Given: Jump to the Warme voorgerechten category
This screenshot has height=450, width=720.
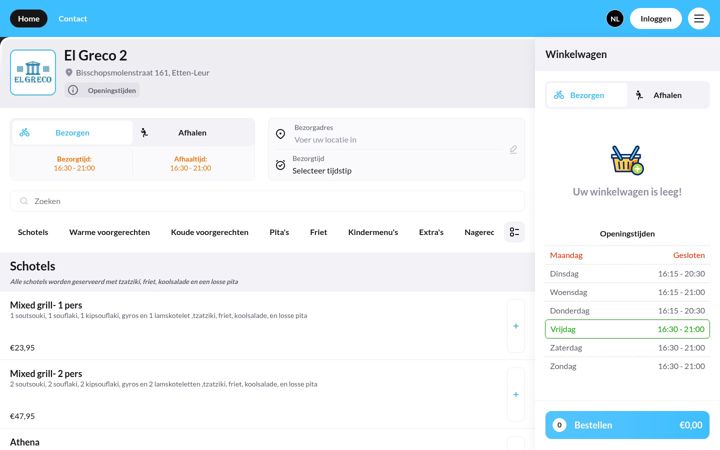Looking at the screenshot, I should pos(110,232).
